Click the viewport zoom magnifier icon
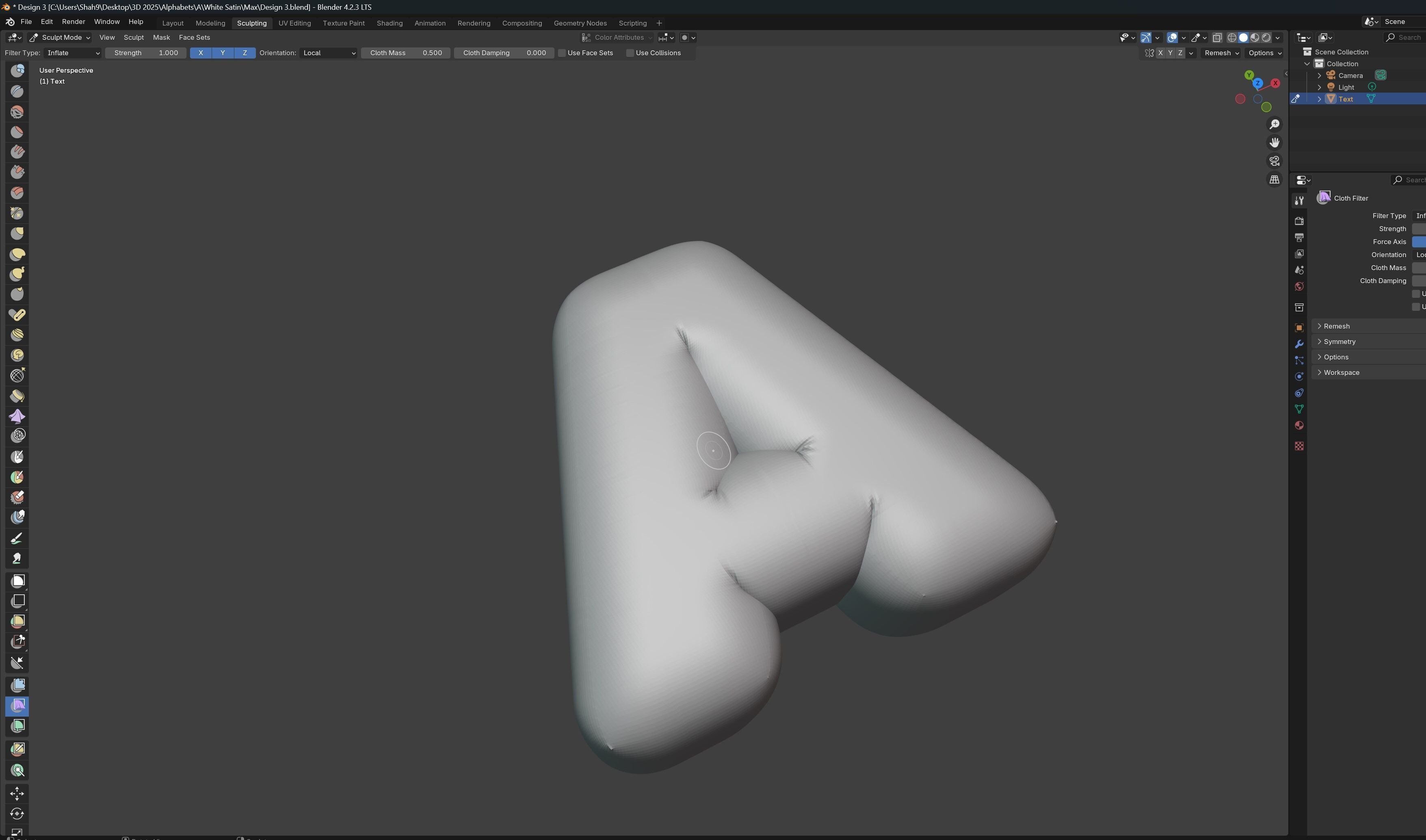This screenshot has height=840, width=1426. tap(1275, 125)
